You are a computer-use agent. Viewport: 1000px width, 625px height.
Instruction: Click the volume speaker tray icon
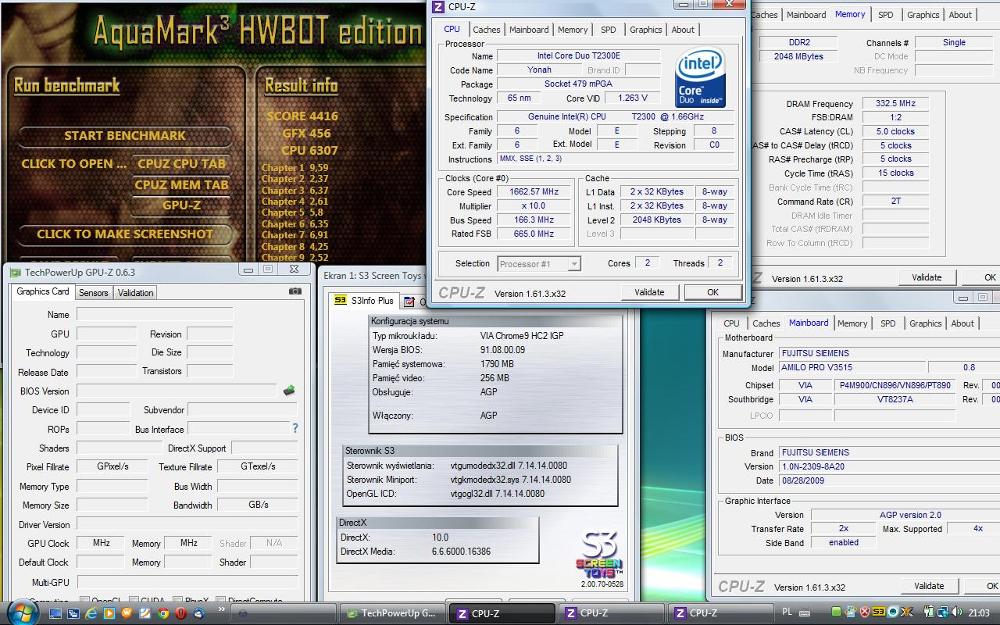pyautogui.click(x=957, y=612)
